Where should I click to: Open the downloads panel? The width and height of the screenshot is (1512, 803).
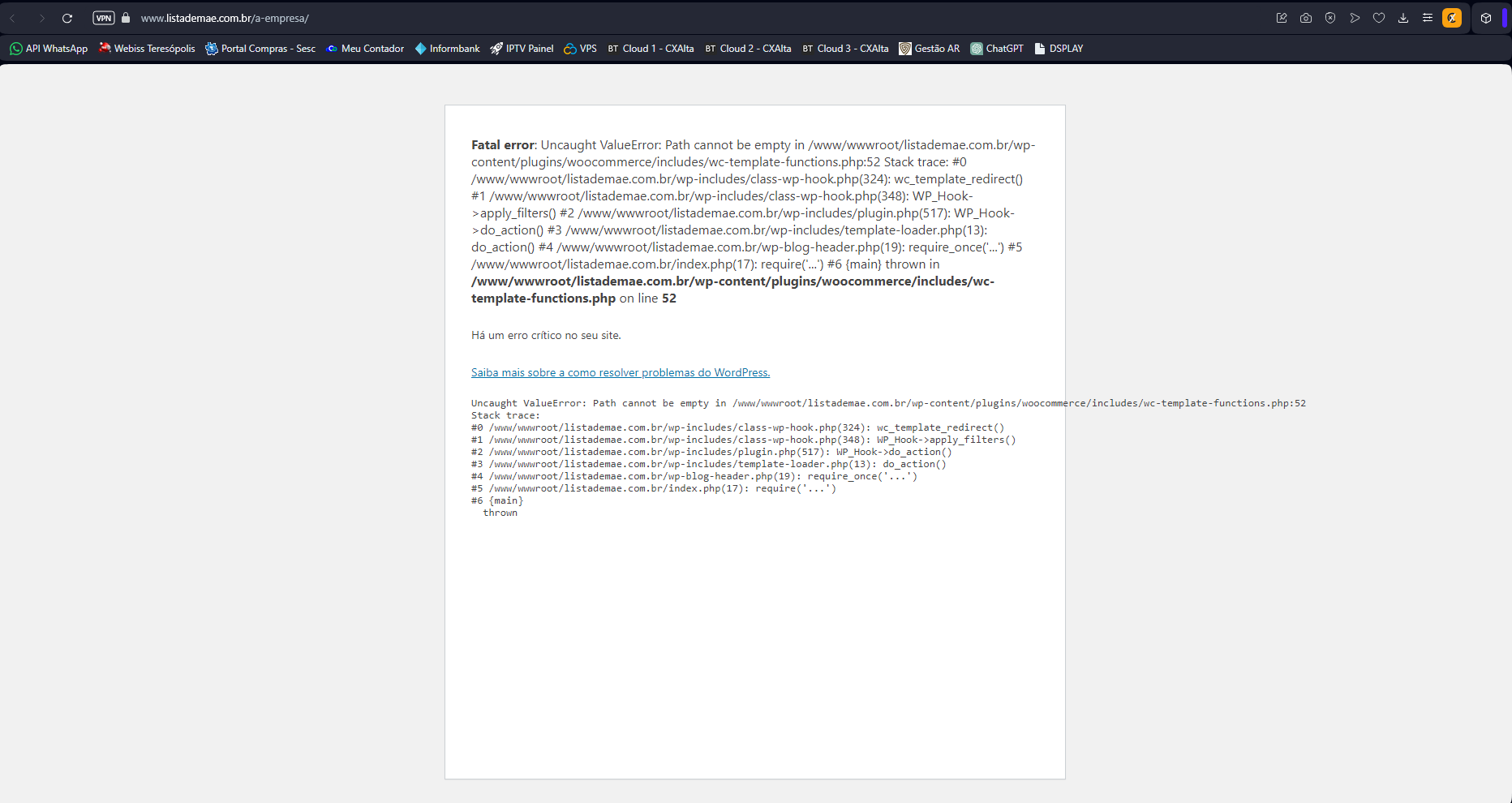1403,18
